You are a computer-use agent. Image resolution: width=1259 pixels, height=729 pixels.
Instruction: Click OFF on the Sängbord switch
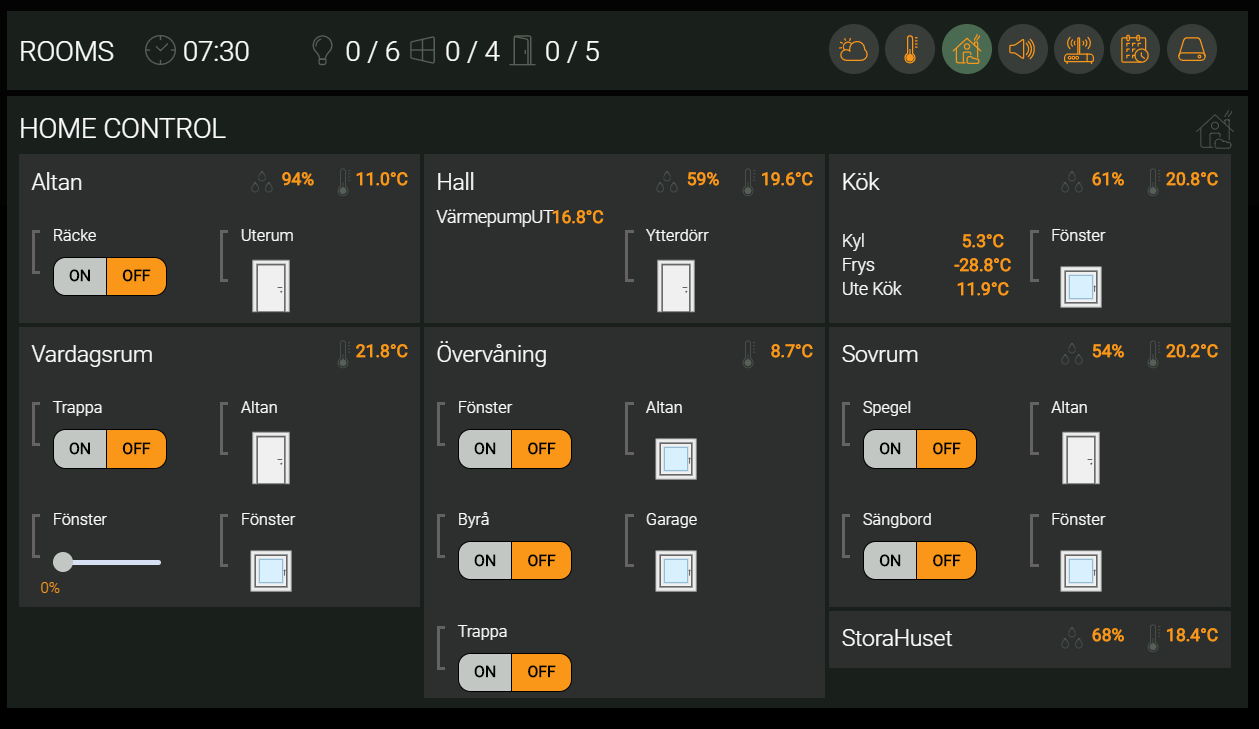point(946,561)
